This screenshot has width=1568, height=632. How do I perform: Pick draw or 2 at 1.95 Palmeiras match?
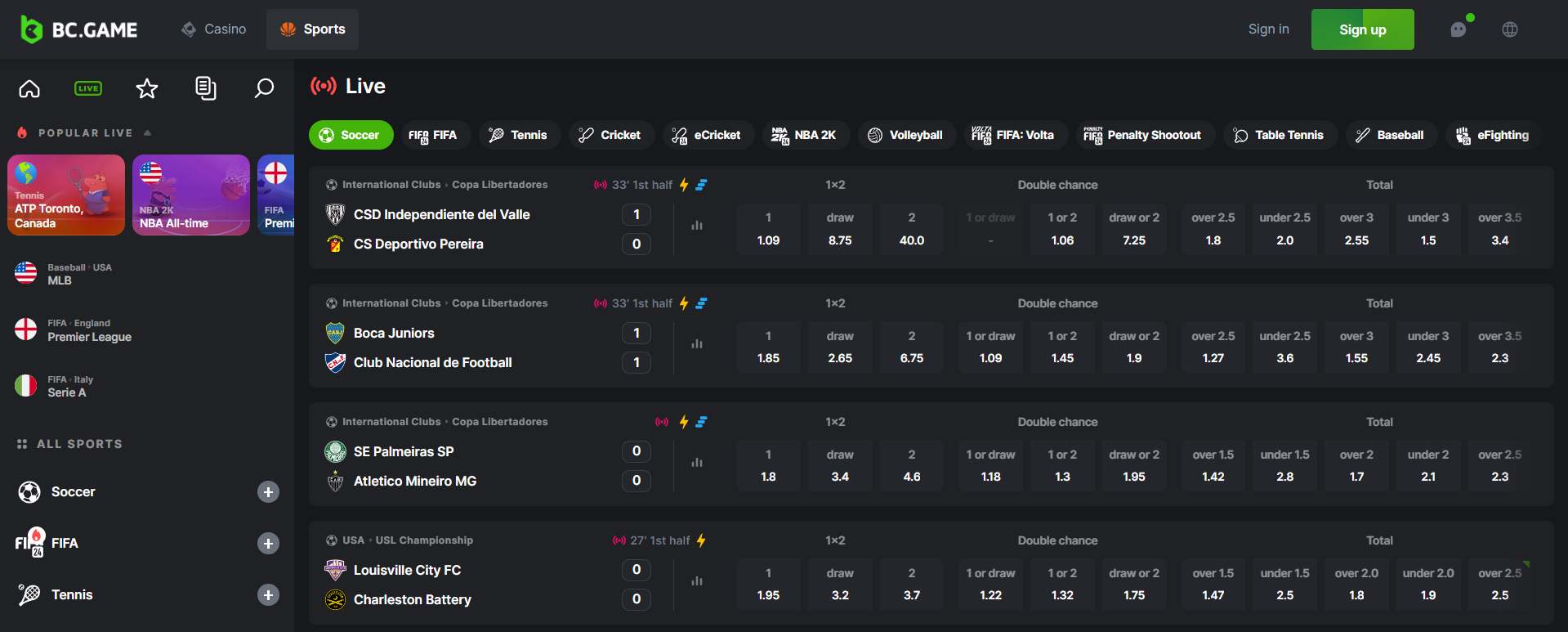1134,466
